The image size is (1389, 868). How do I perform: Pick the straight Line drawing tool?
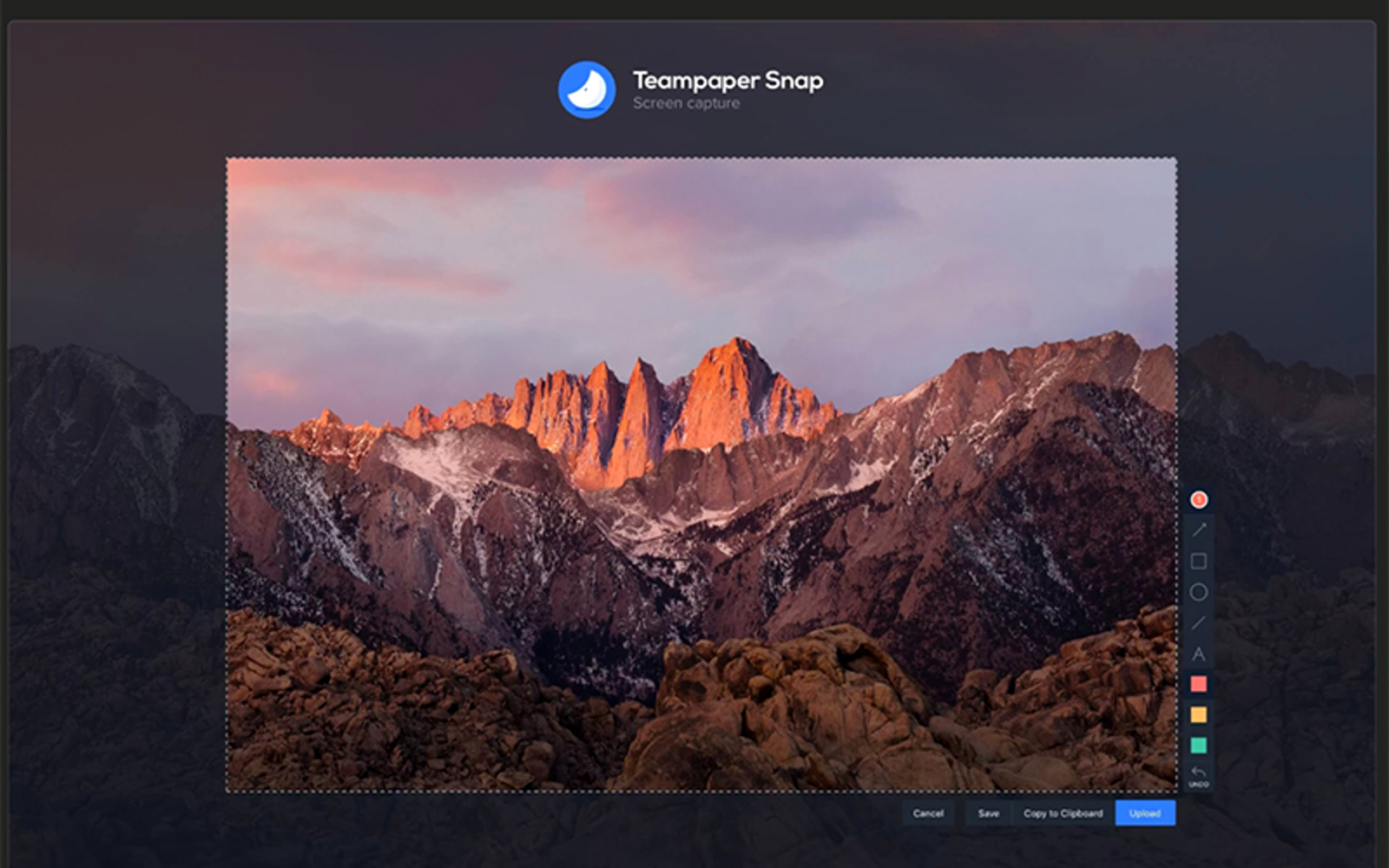[x=1199, y=623]
